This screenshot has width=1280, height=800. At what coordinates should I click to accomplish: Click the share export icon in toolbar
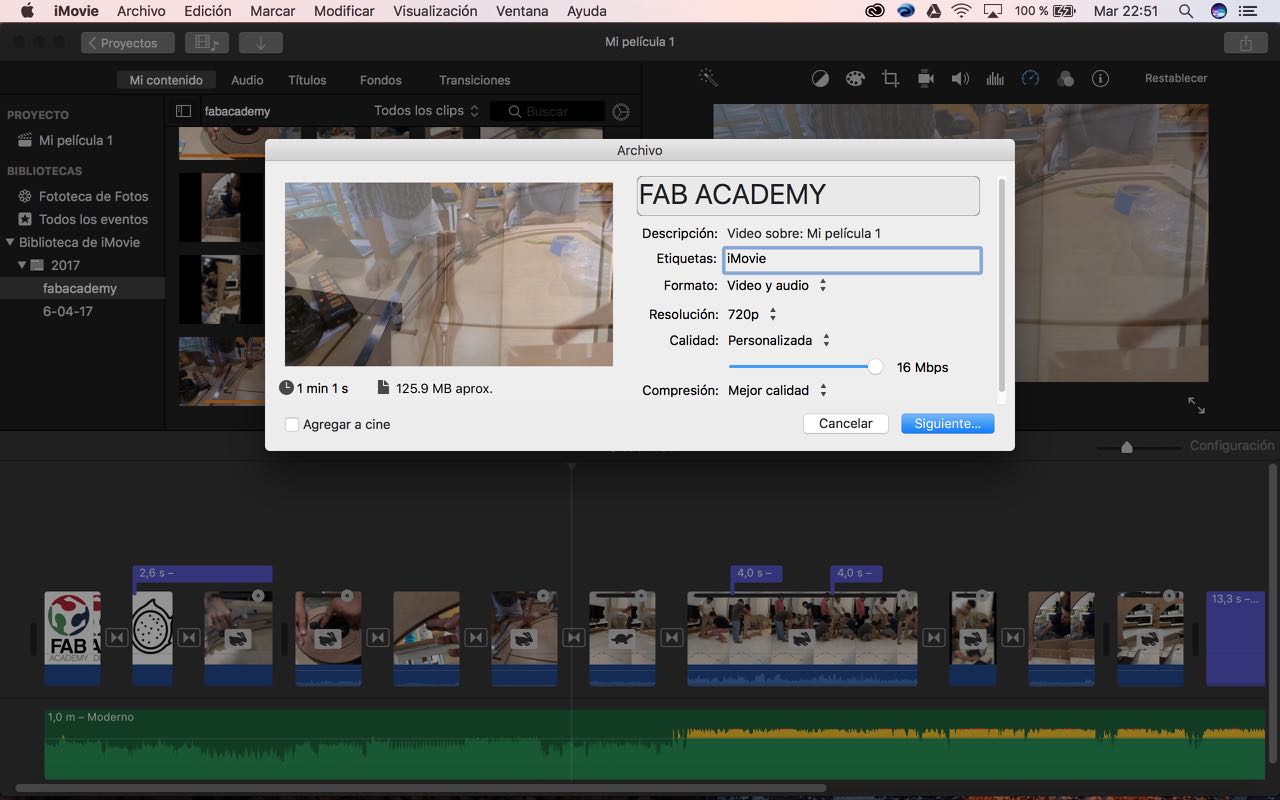pyautogui.click(x=1245, y=43)
